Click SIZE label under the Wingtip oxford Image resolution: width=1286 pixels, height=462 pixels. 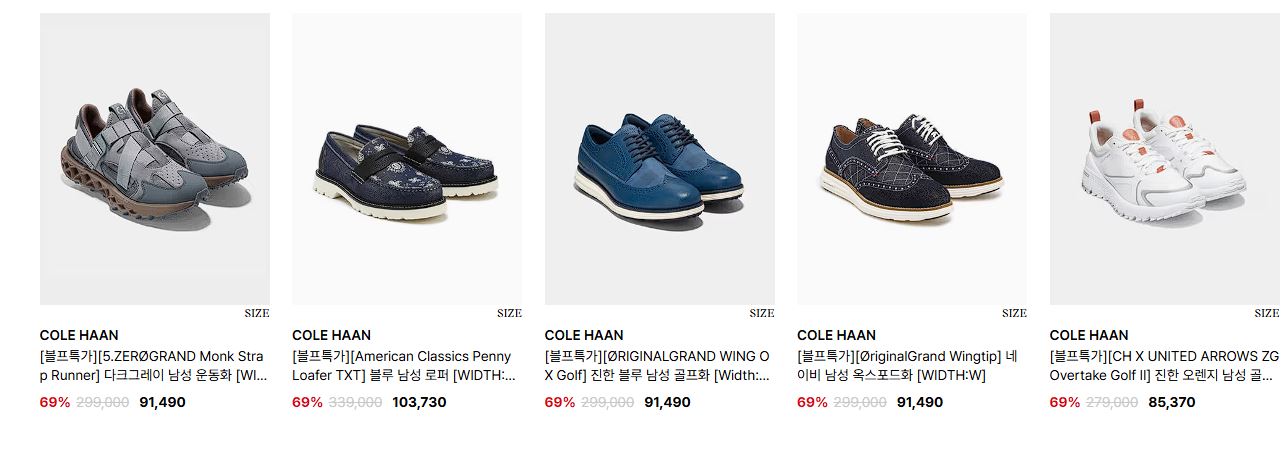click(1014, 313)
